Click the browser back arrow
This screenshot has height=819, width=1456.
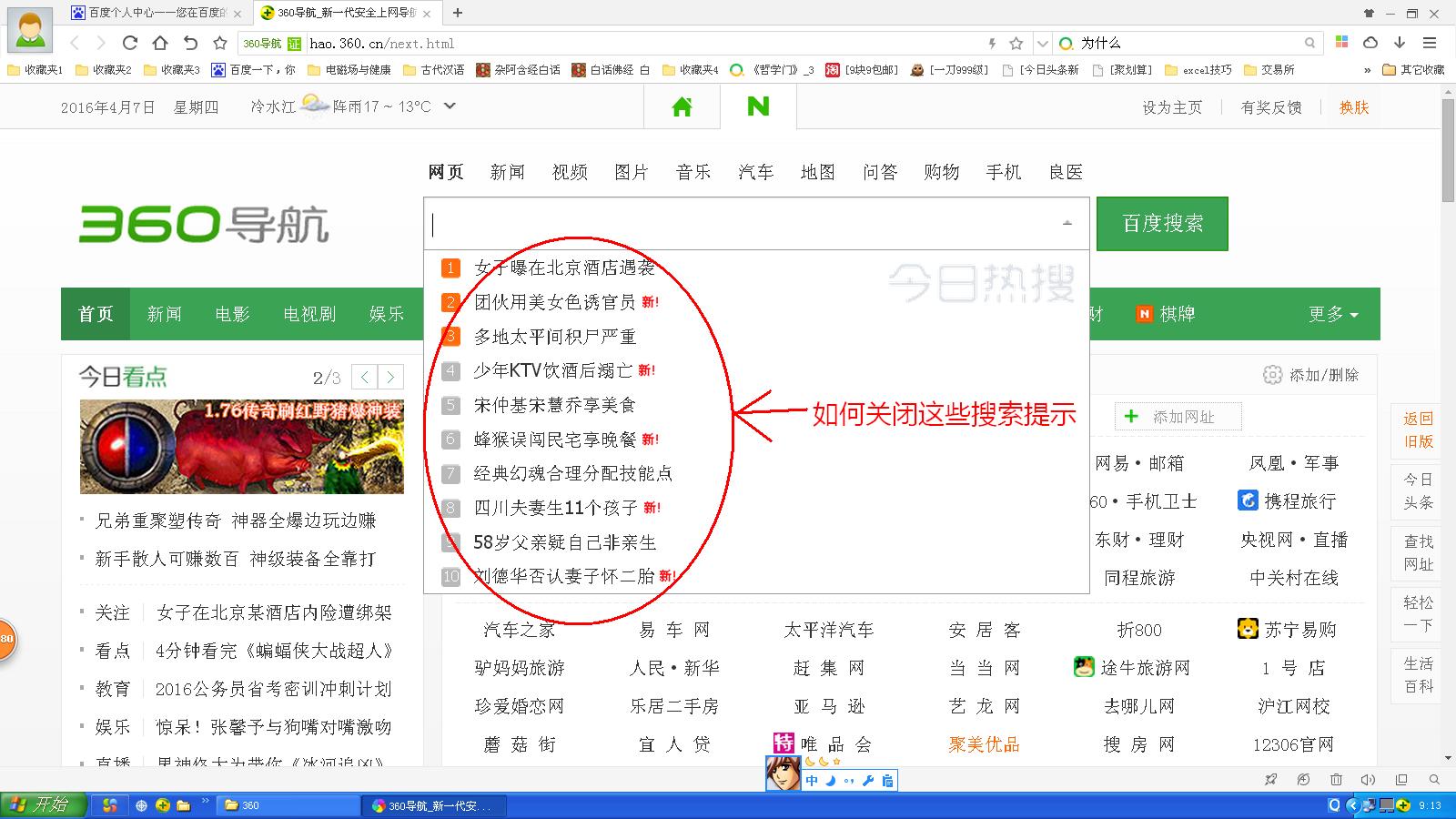pos(76,43)
